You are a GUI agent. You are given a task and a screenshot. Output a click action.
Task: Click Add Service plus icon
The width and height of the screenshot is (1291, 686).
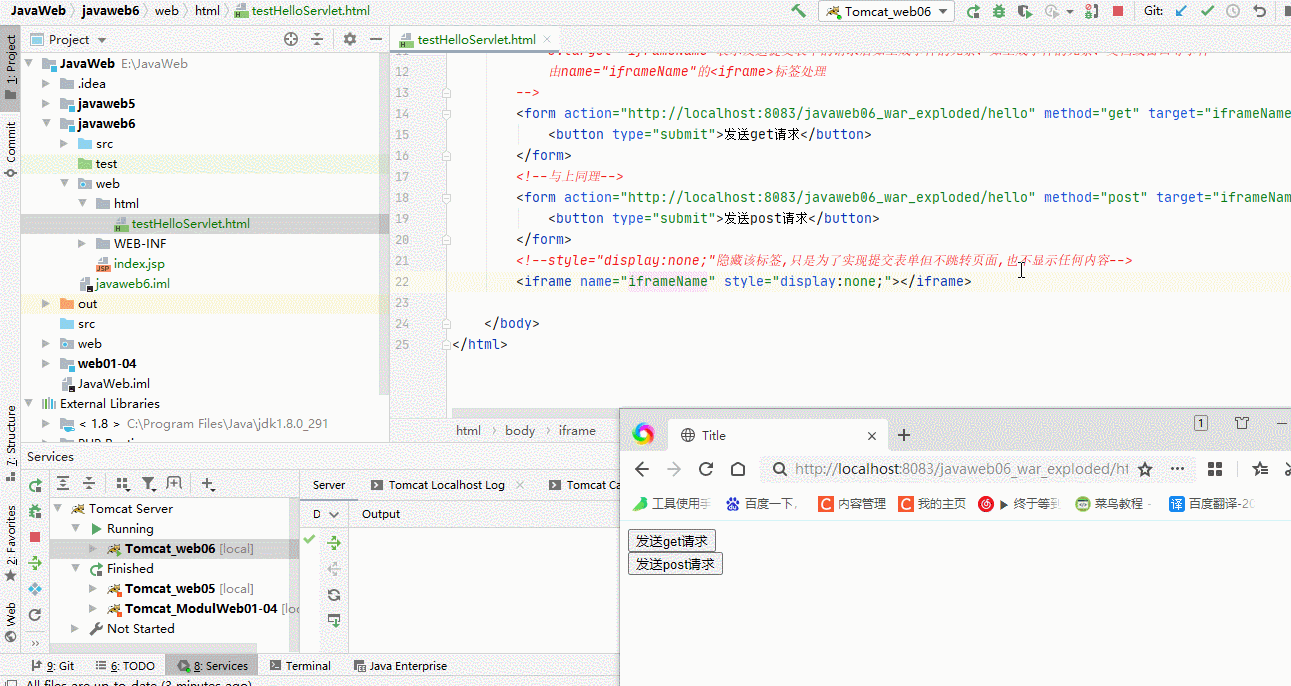(x=208, y=484)
